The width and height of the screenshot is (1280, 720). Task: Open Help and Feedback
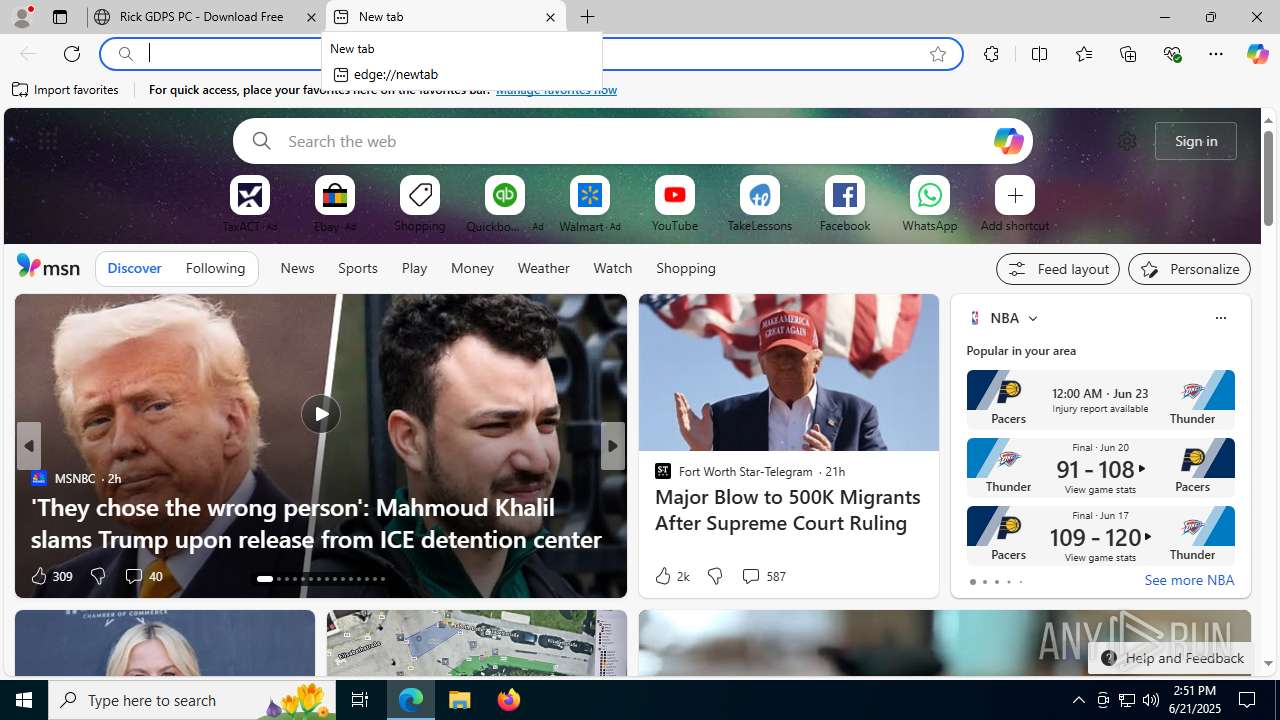point(1173,658)
